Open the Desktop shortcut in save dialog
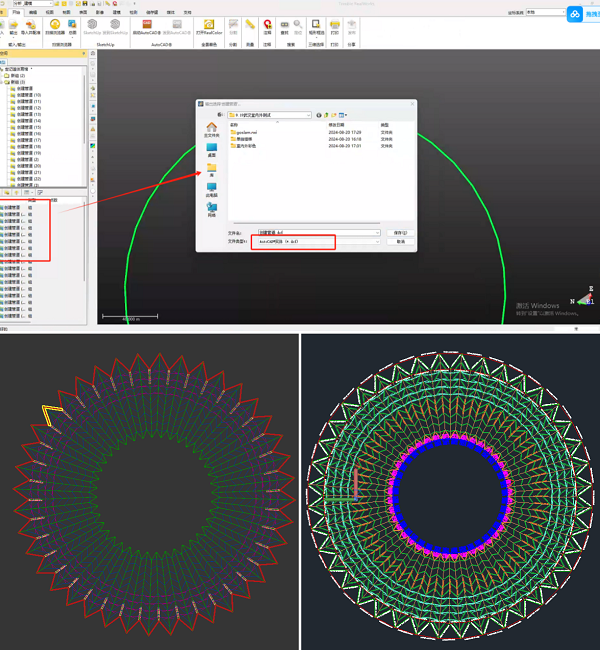This screenshot has height=650, width=600. coord(211,147)
